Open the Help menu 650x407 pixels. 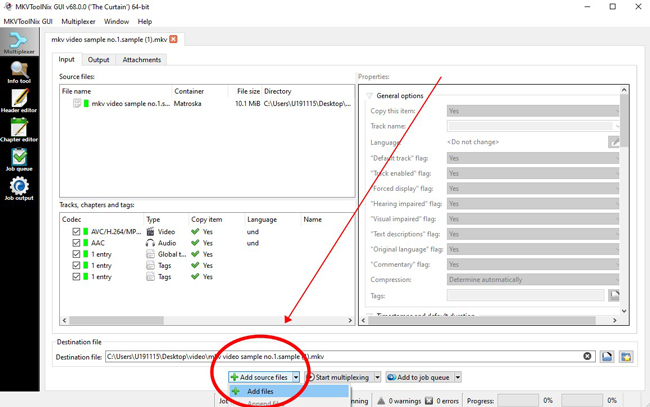tap(145, 22)
